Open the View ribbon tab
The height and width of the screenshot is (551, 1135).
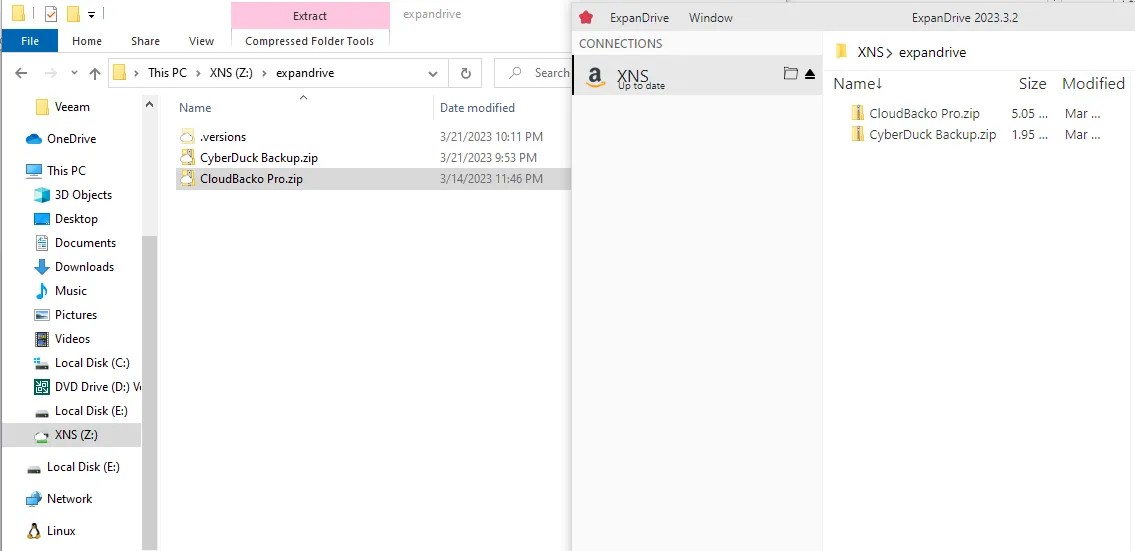201,41
